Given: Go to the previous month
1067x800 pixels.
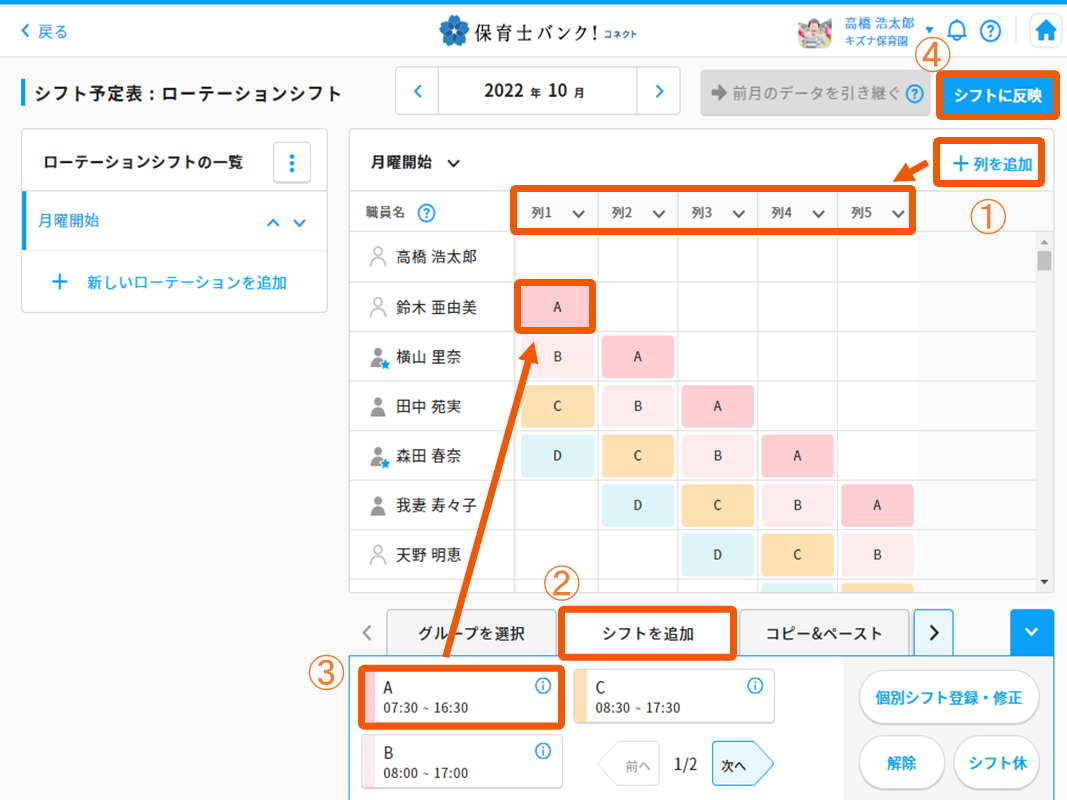Looking at the screenshot, I should pos(418,91).
